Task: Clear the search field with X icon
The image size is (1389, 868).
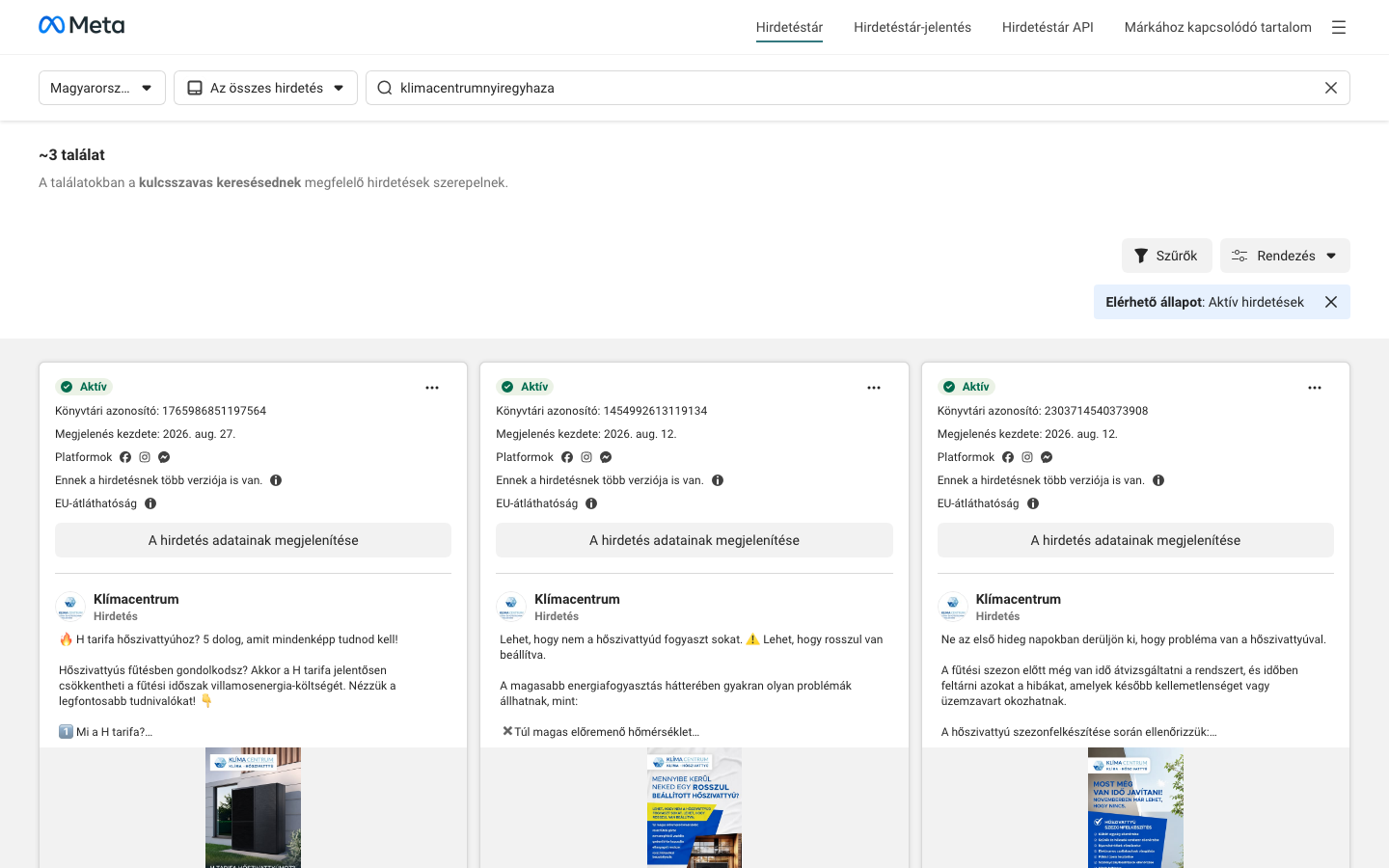Action: (x=1331, y=88)
